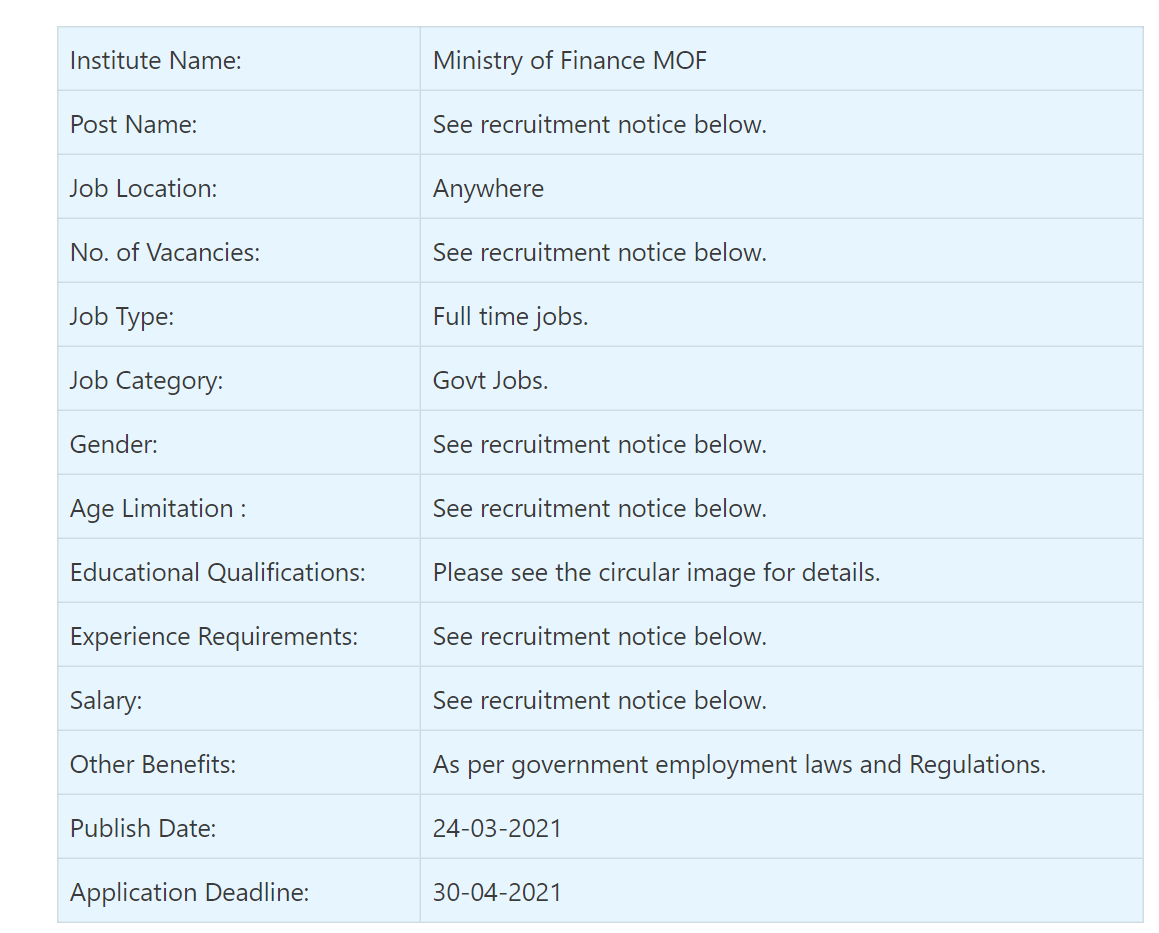Click the 'Anywhere' job location value
1159x933 pixels.
(488, 189)
